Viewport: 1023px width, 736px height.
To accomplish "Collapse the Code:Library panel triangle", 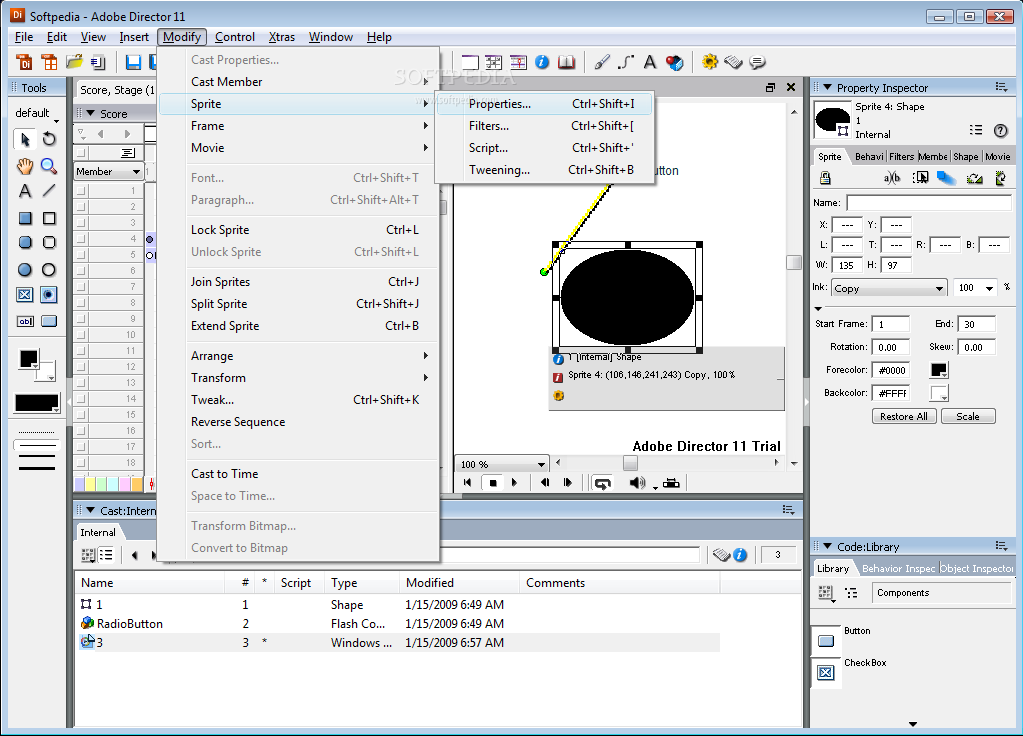I will point(827,547).
